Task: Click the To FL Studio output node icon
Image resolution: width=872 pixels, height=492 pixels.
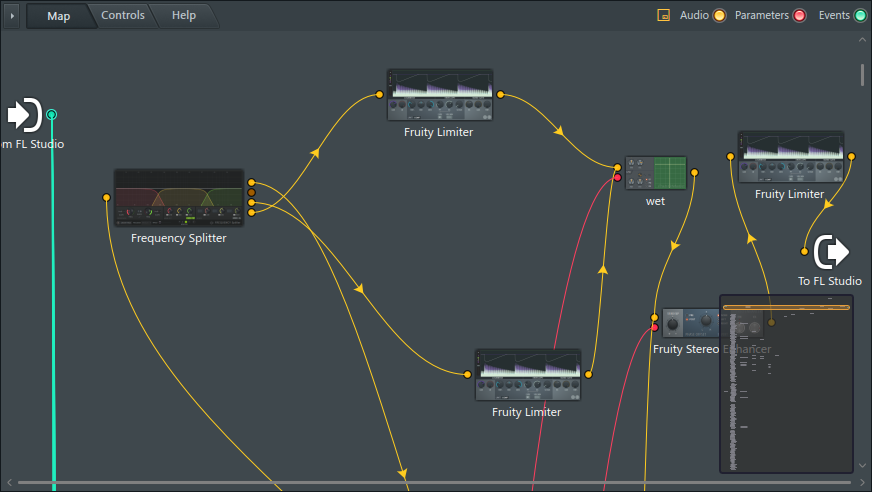Action: point(830,252)
